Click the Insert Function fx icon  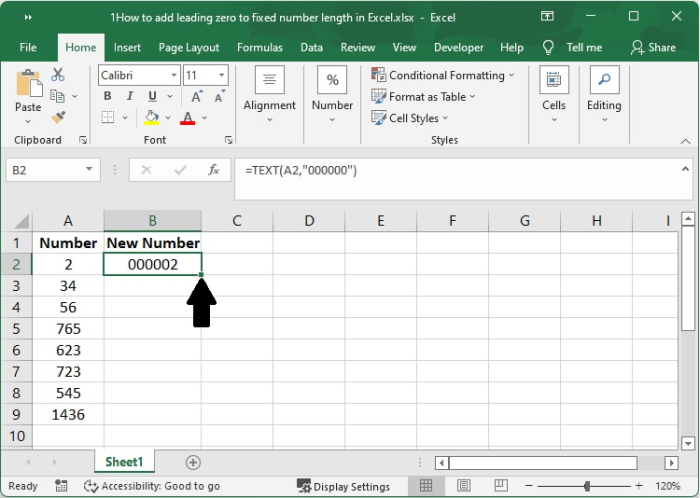point(213,170)
